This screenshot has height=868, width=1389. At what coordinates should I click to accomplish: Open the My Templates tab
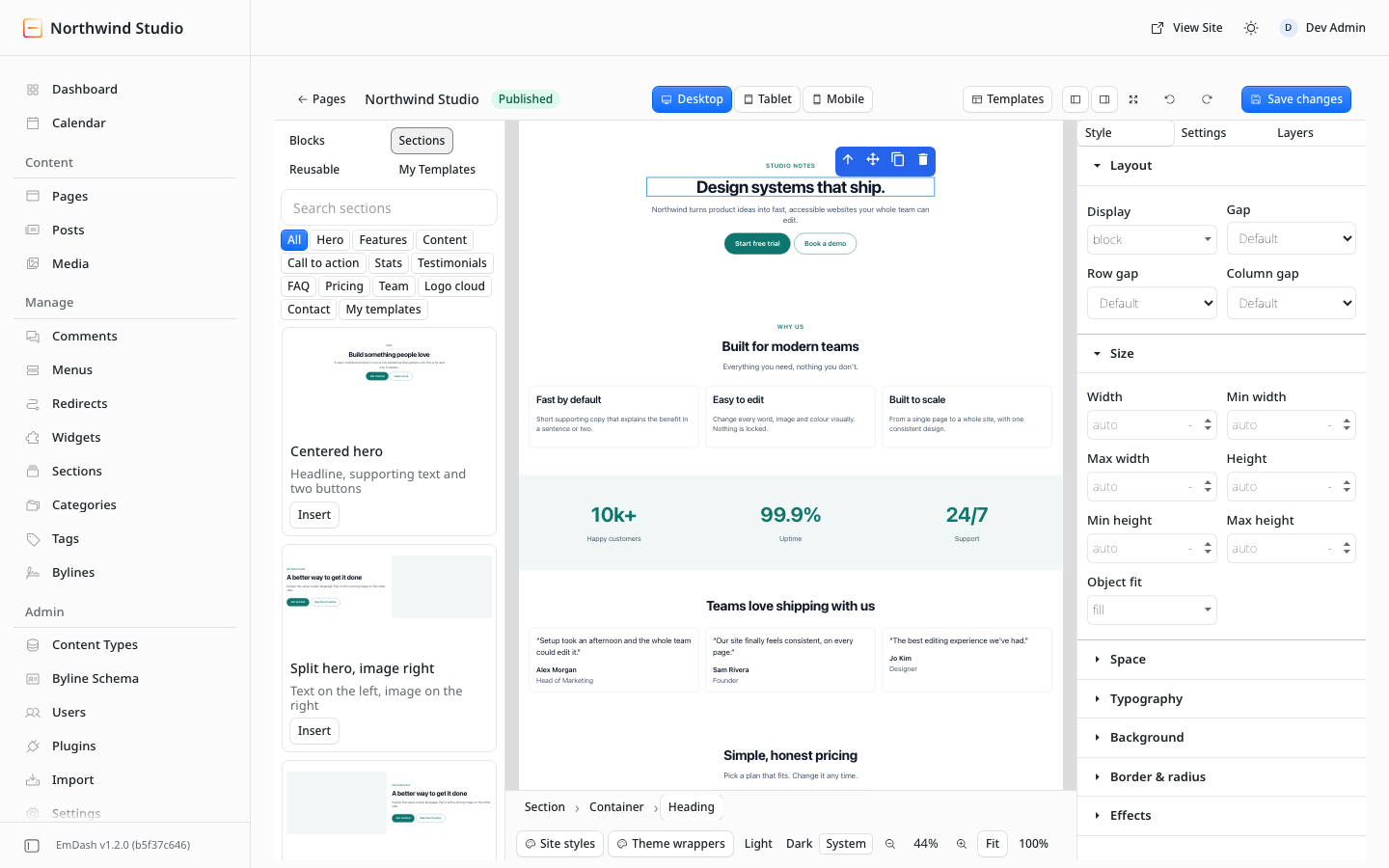point(437,170)
